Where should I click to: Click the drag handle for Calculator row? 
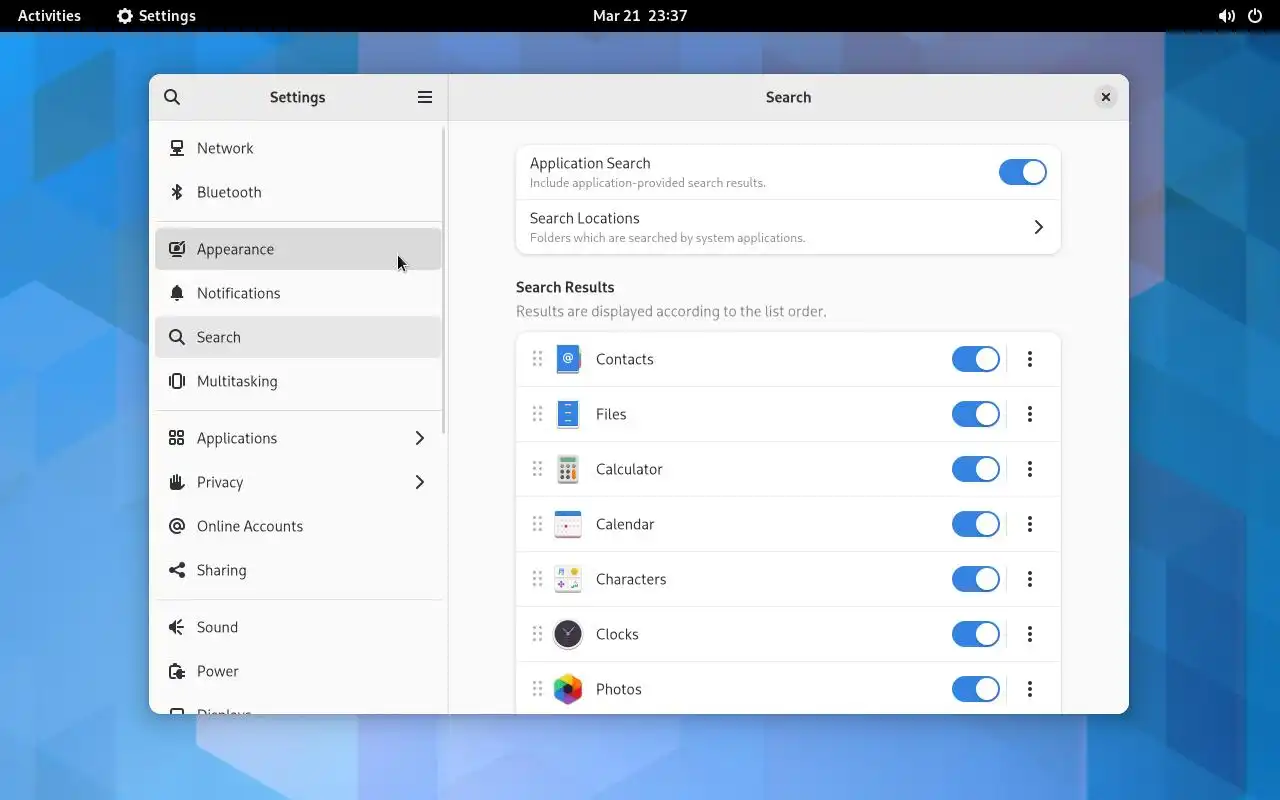[x=537, y=469]
